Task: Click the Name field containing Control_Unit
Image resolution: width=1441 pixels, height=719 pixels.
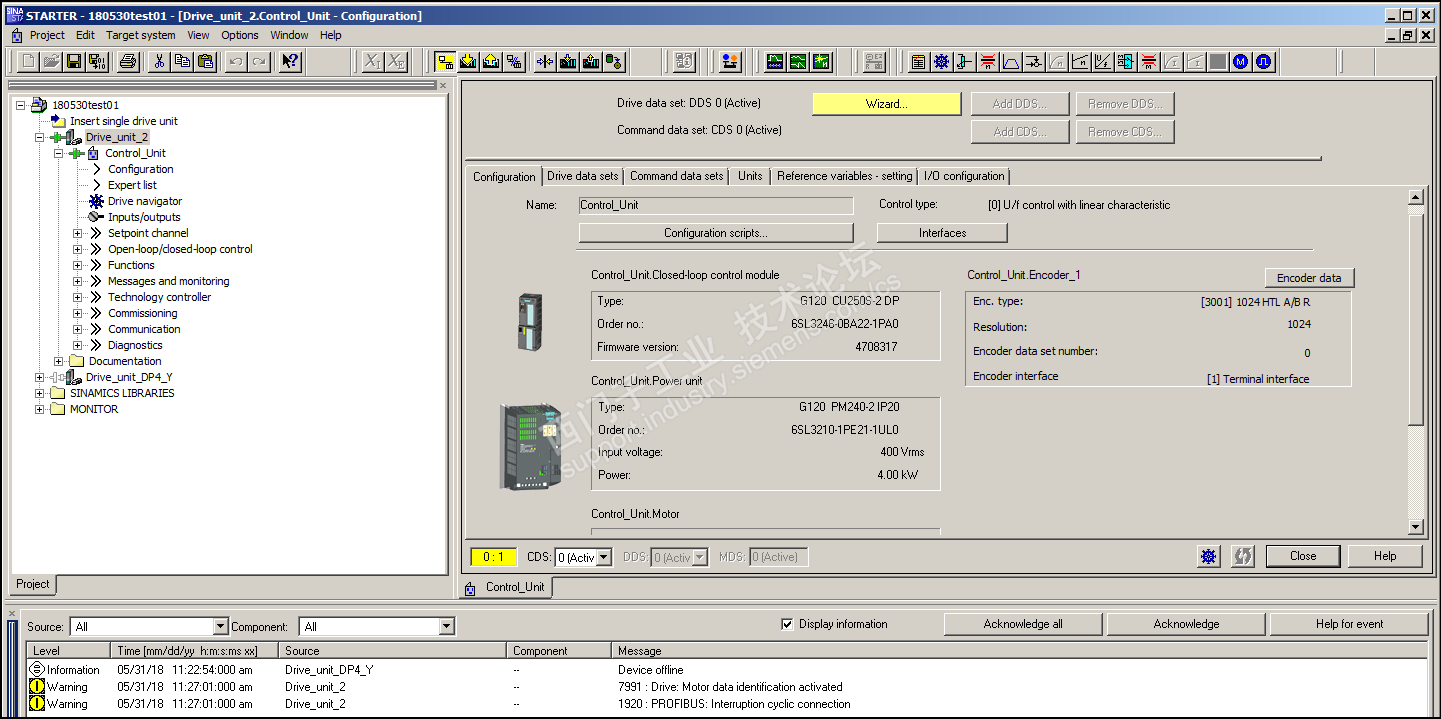Action: (715, 205)
